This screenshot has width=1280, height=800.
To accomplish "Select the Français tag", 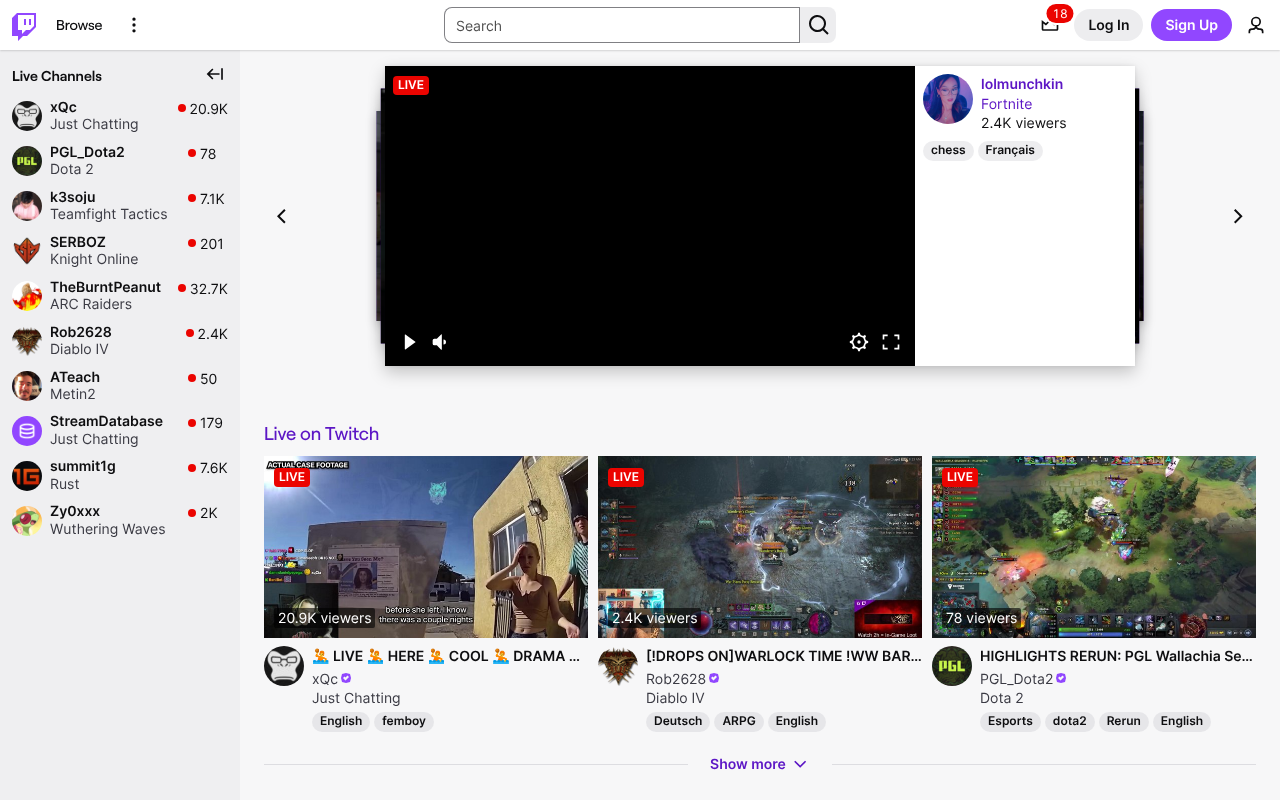I will click(1010, 150).
